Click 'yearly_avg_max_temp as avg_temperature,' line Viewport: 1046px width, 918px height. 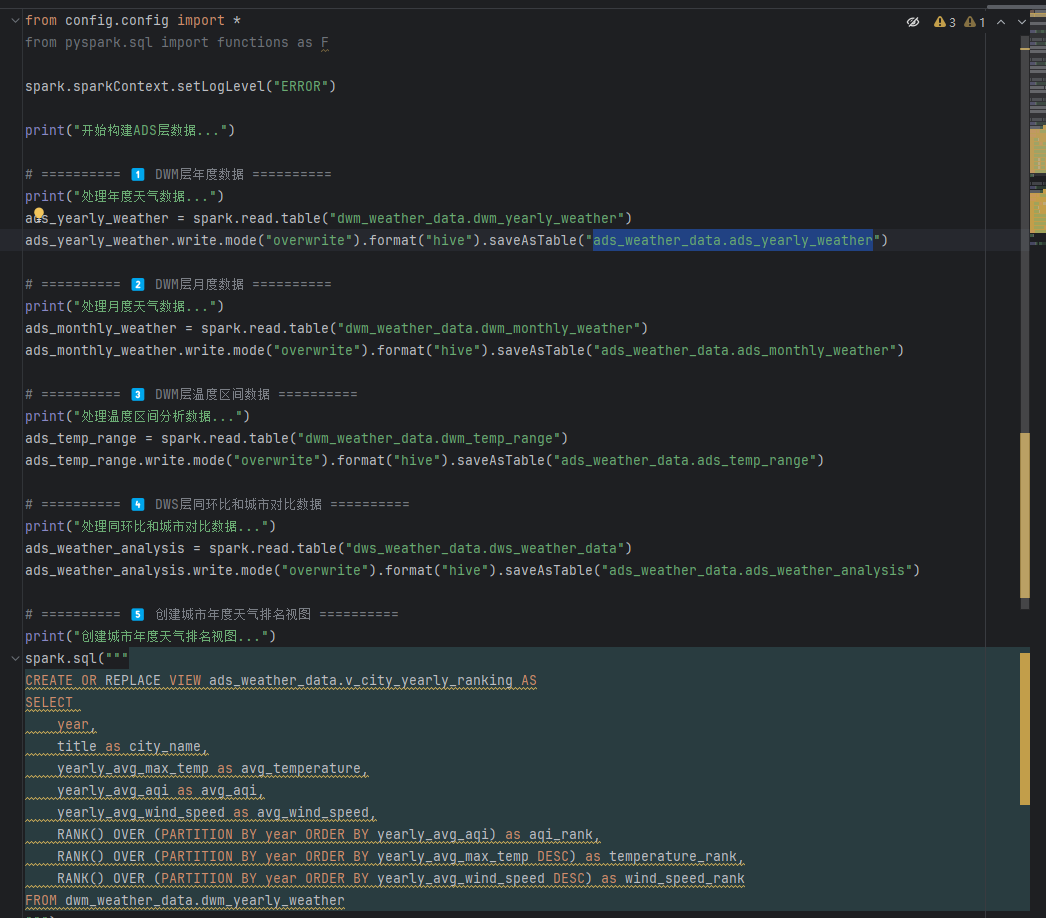(213, 769)
